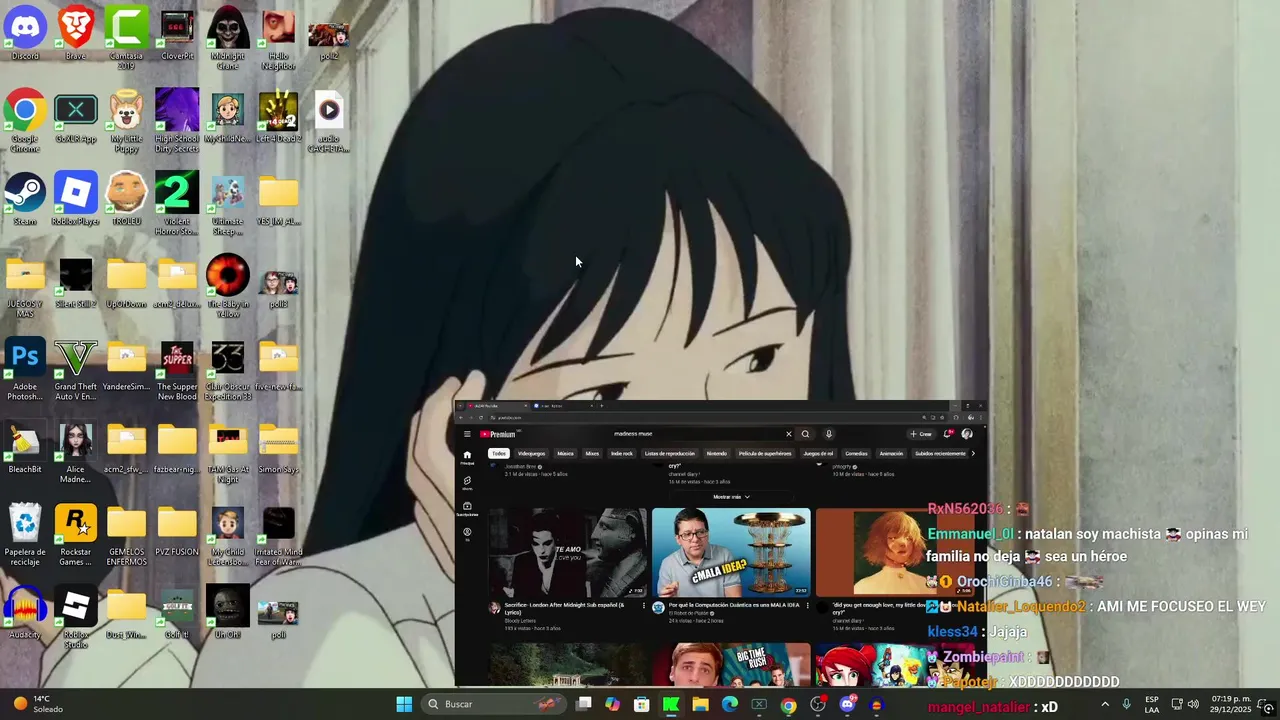The image size is (1280, 720).
Task: Open The Supper New Blood icon
Action: coord(177,370)
